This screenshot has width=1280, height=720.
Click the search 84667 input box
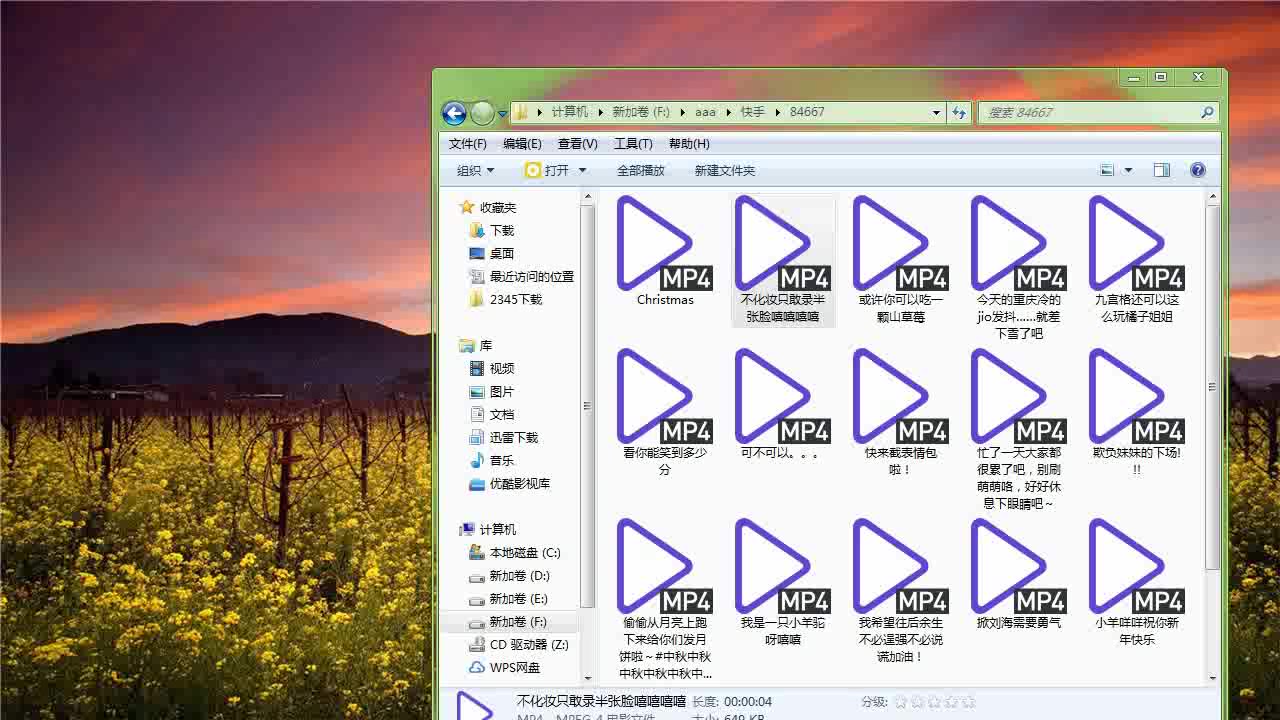(1089, 112)
